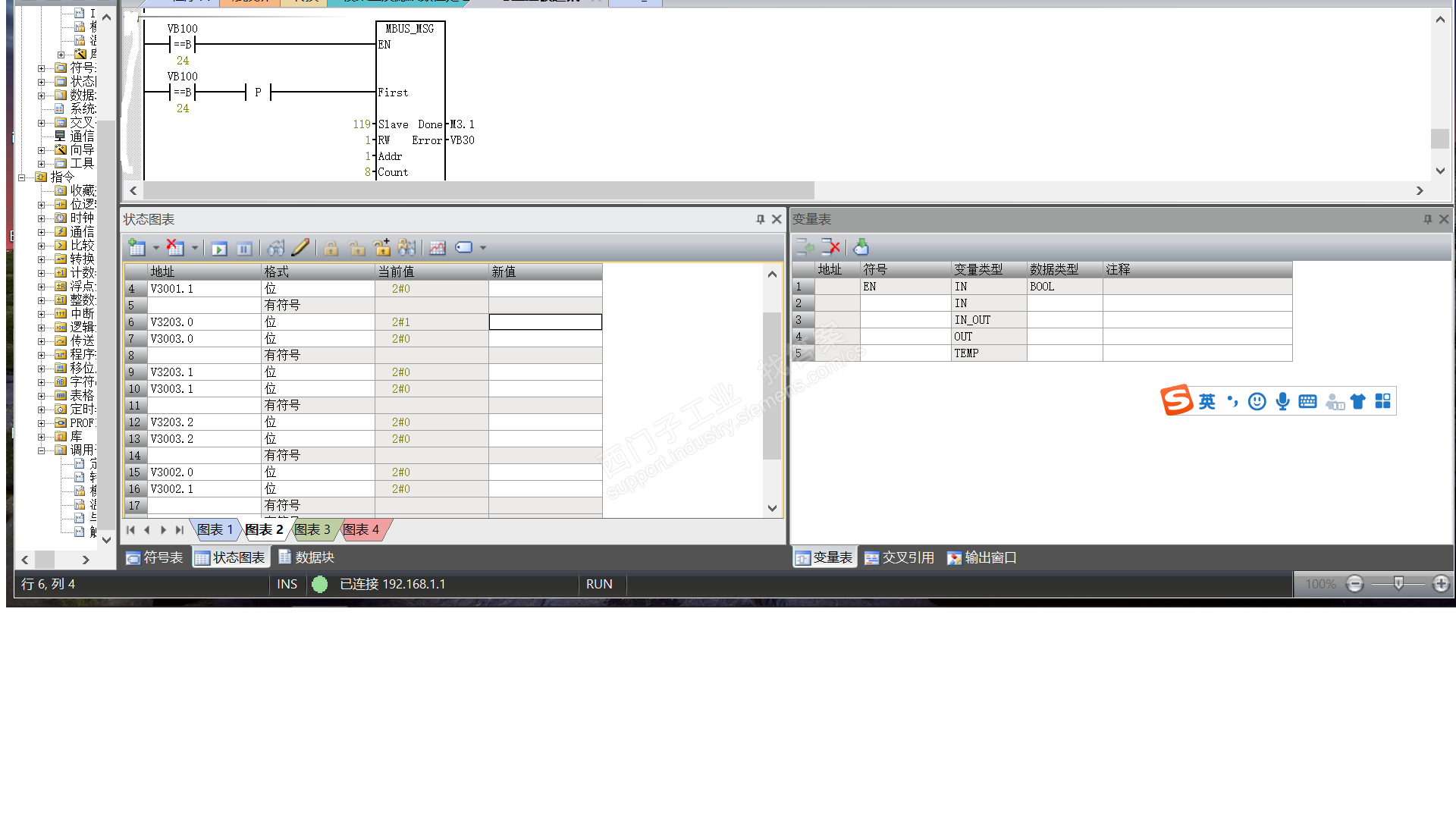The image size is (1456, 819).
Task: Click the add chart icon in toolbar
Action: pos(136,248)
